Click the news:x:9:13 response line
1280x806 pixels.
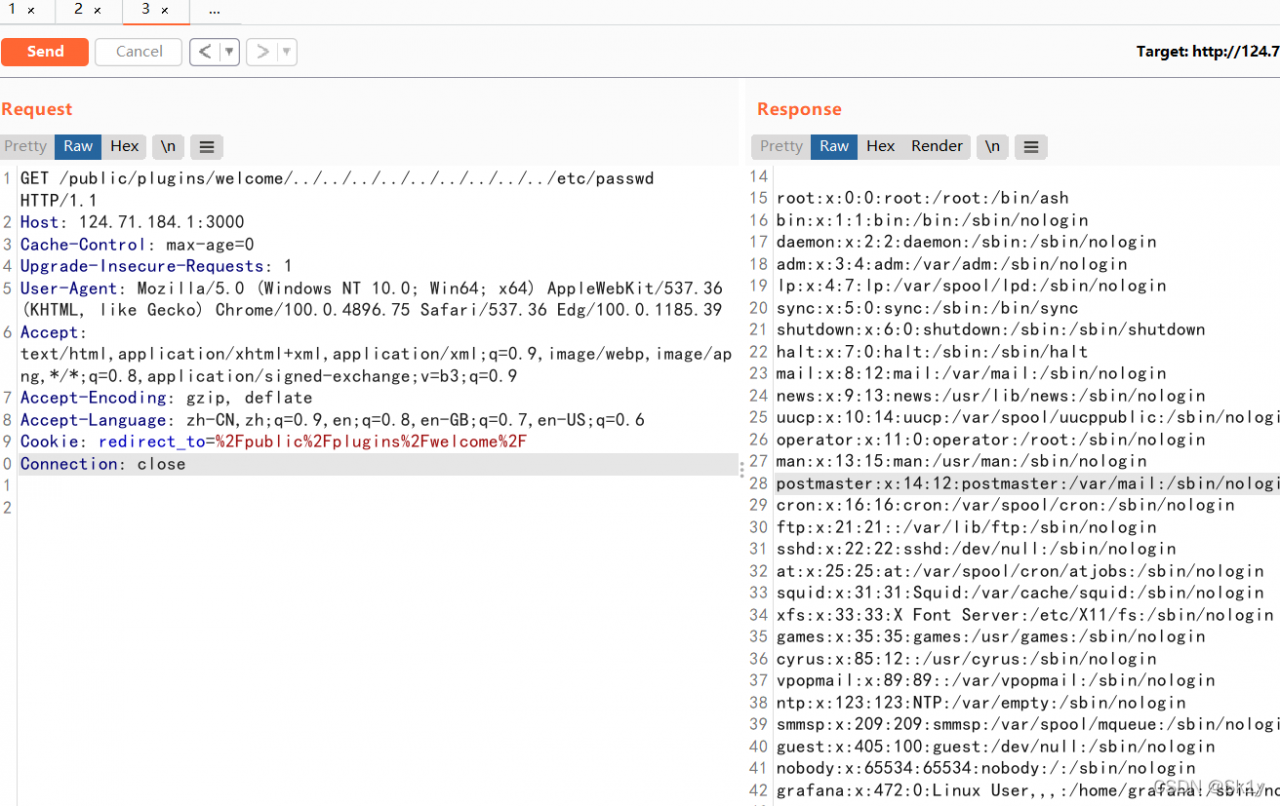click(990, 396)
